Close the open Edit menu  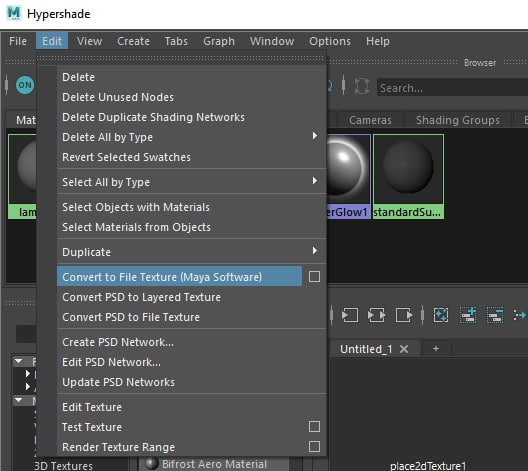coord(52,41)
